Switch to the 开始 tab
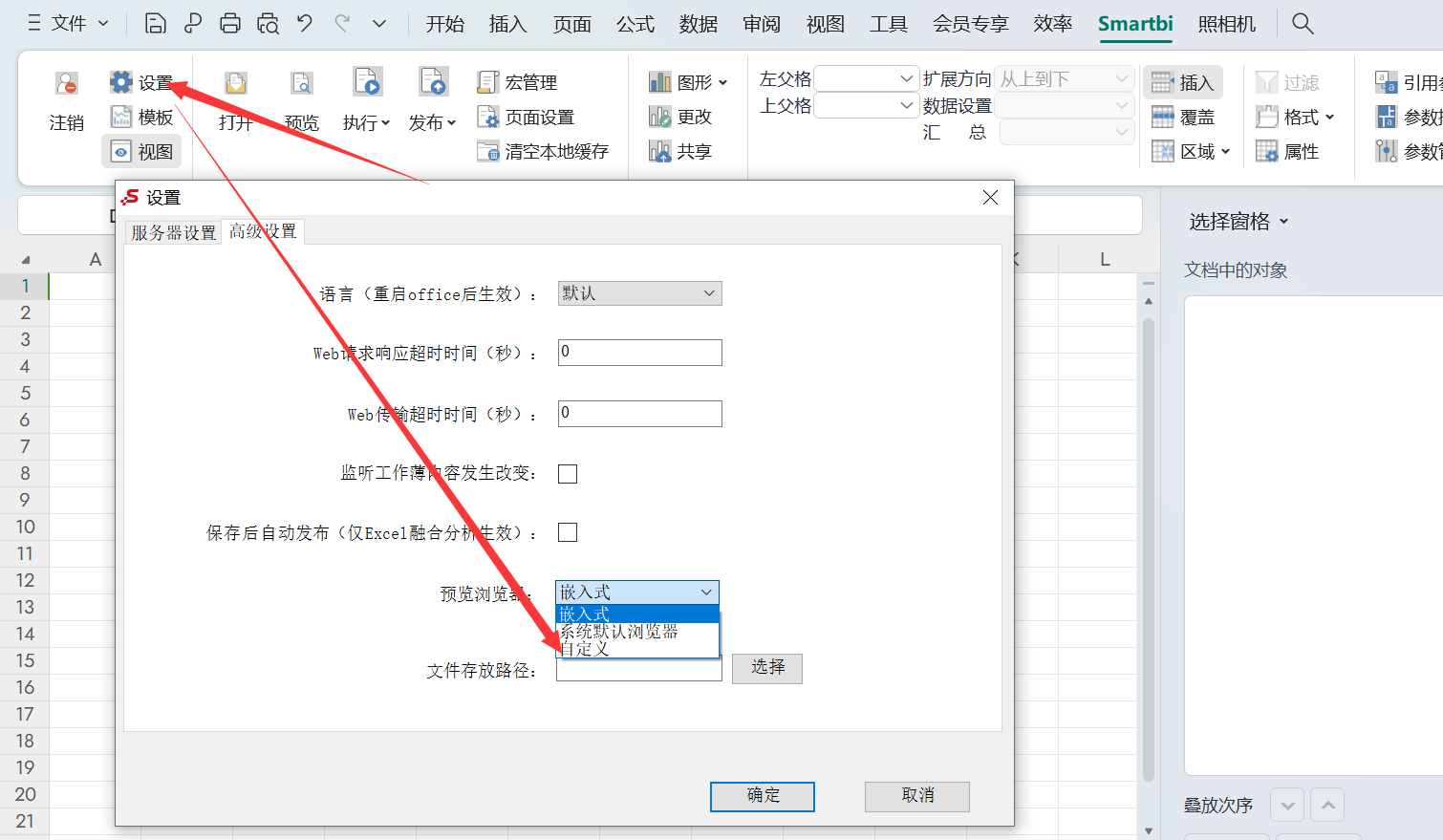The height and width of the screenshot is (840, 1443). [x=445, y=24]
